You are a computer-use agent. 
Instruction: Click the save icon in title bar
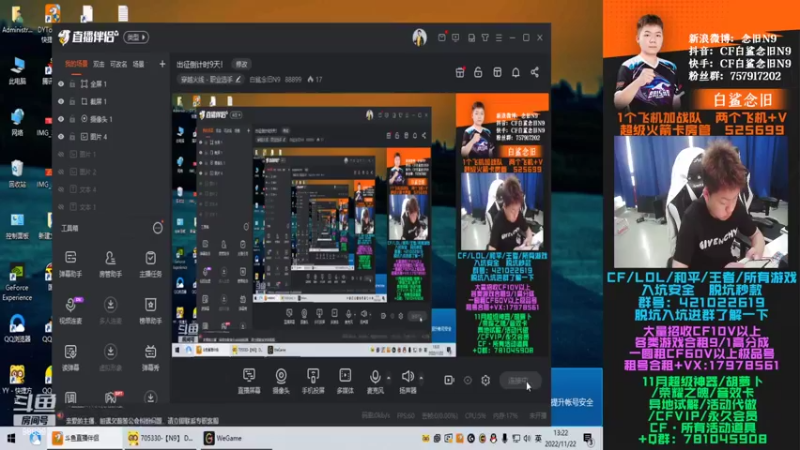[x=471, y=37]
